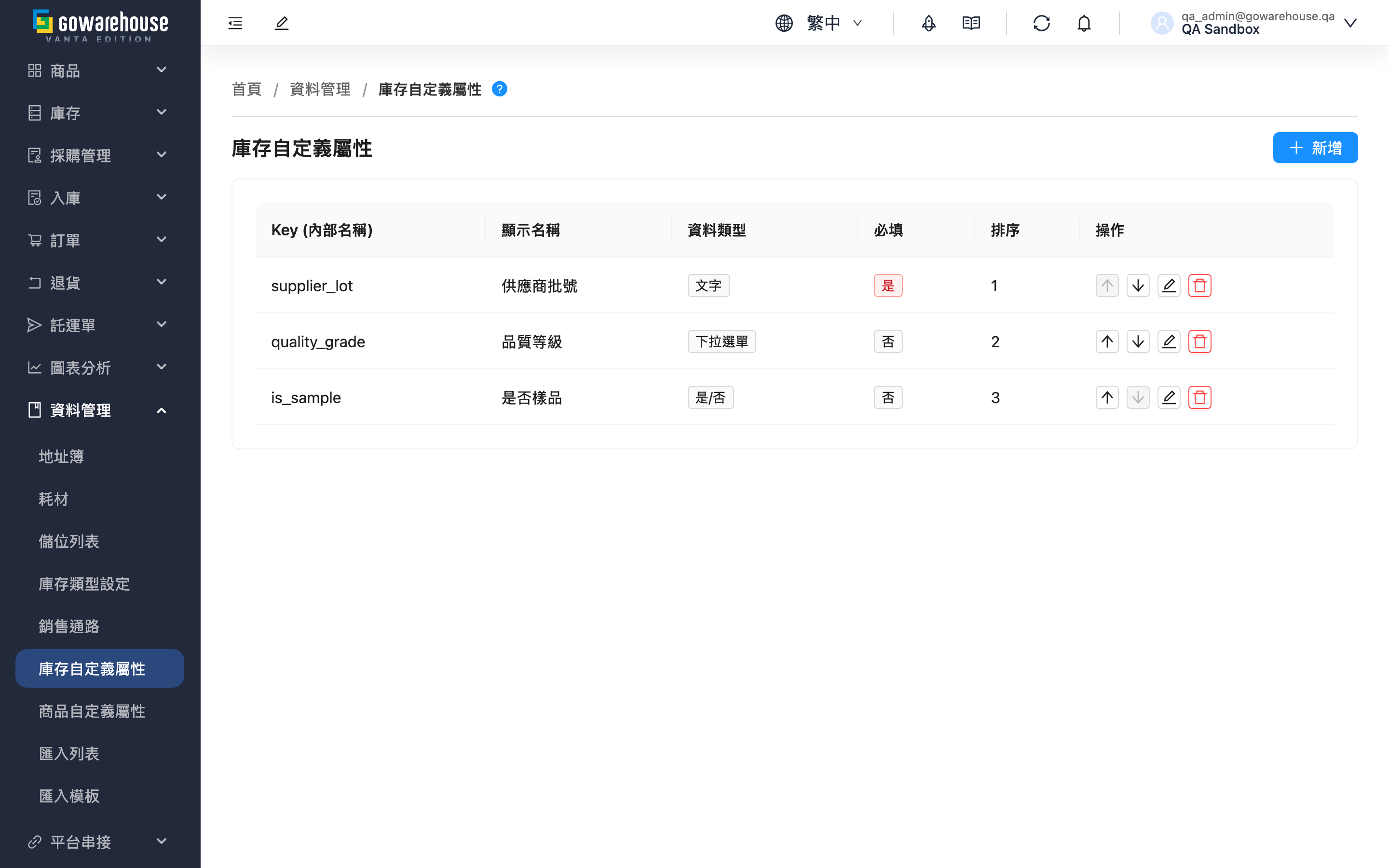The image size is (1389, 868).
Task: Delete the is_sample attribute
Action: [x=1199, y=397]
